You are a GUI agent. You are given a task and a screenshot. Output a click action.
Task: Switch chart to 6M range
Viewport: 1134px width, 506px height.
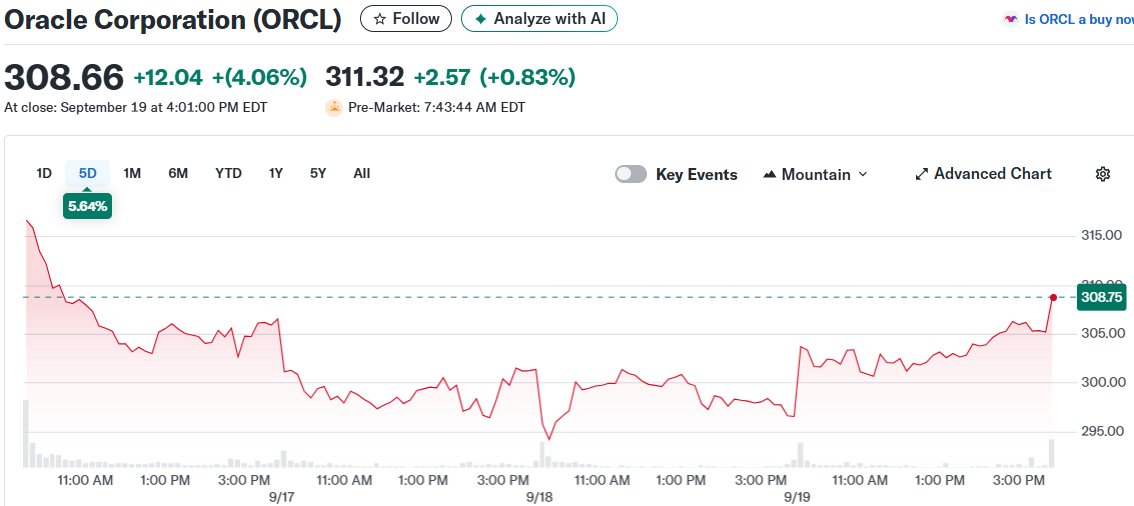pyautogui.click(x=178, y=173)
